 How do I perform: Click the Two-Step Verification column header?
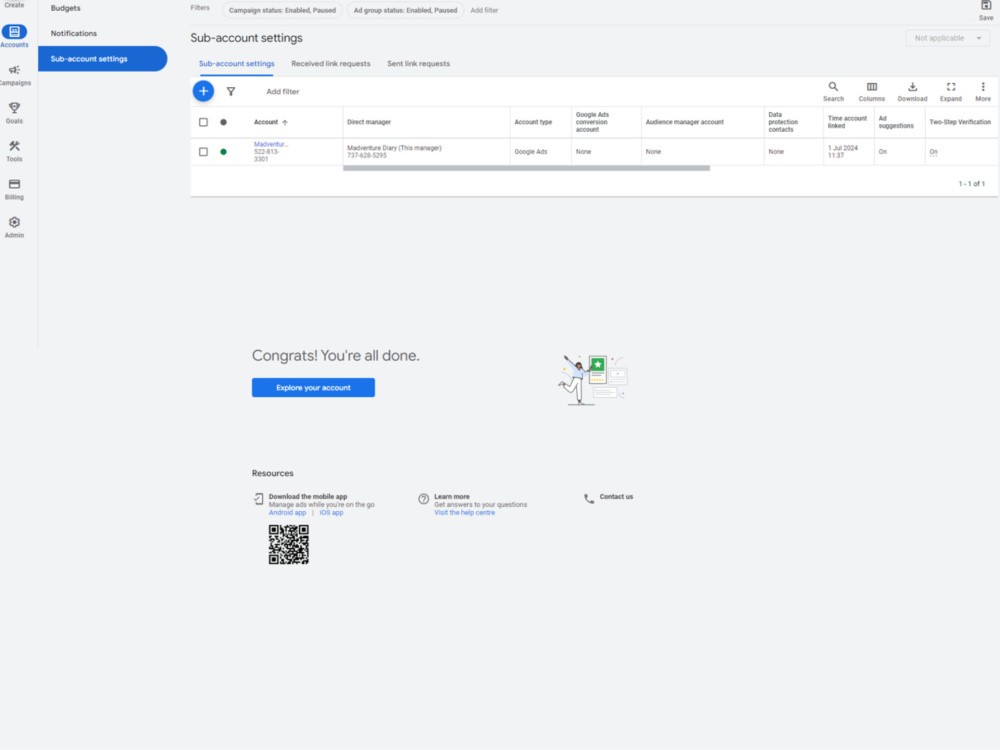960,122
